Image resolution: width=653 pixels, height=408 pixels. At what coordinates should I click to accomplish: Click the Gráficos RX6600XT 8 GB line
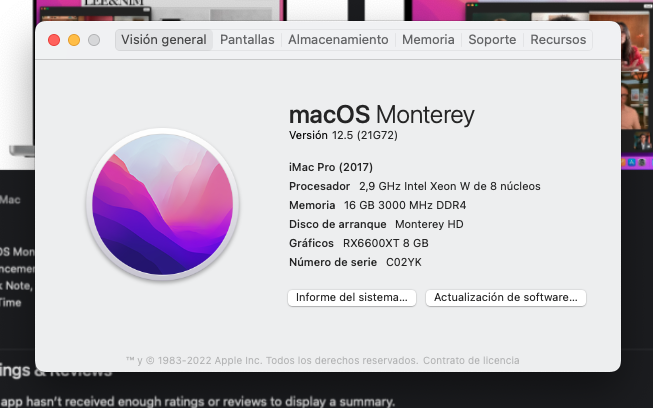[359, 243]
